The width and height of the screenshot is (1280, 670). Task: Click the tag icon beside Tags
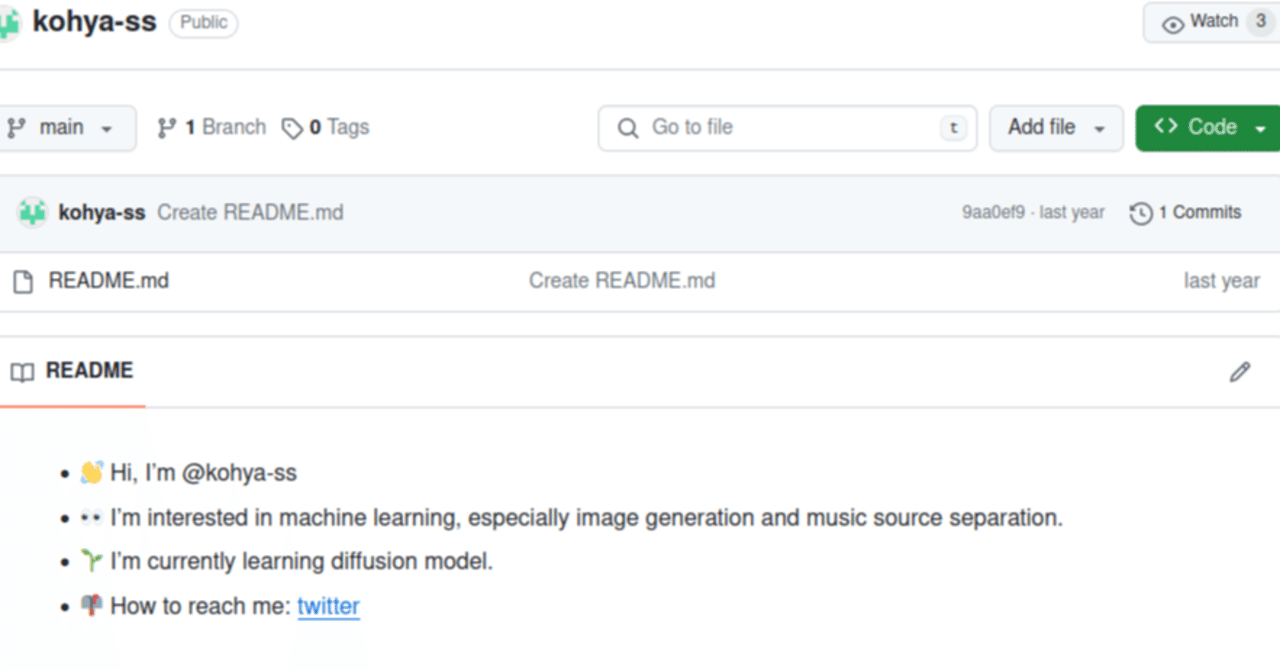point(292,128)
